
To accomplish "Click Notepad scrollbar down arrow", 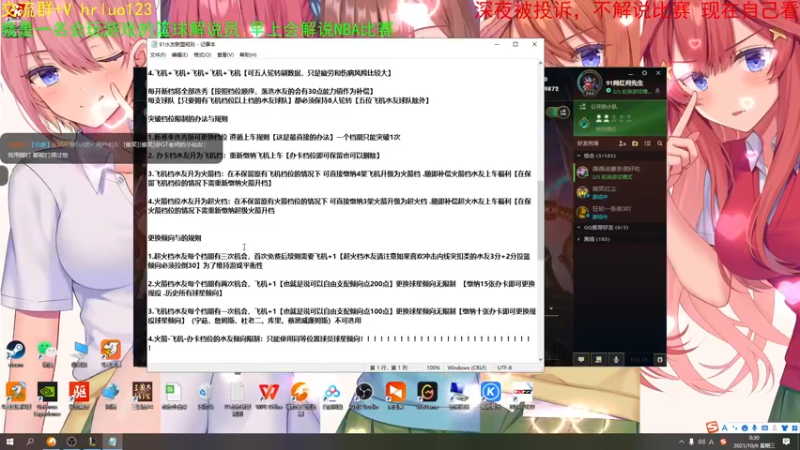I will click(x=541, y=359).
